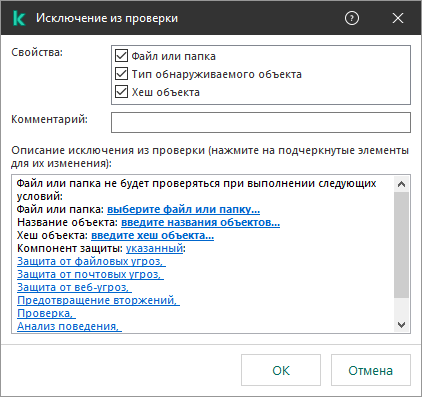The height and width of the screenshot is (397, 422).
Task: Change protection component via "указанный" link
Action: (154, 248)
